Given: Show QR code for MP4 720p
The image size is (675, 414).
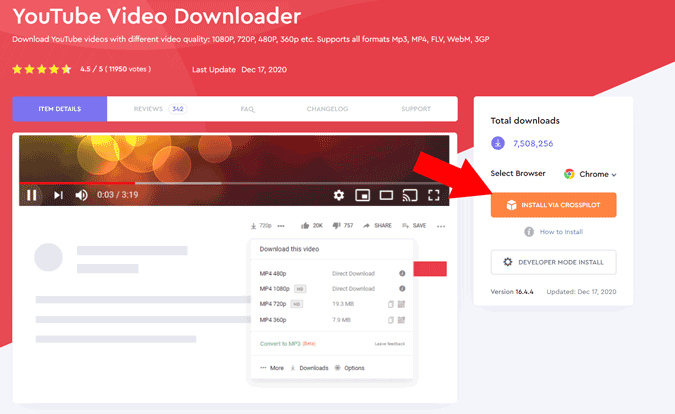Looking at the screenshot, I should [x=401, y=304].
